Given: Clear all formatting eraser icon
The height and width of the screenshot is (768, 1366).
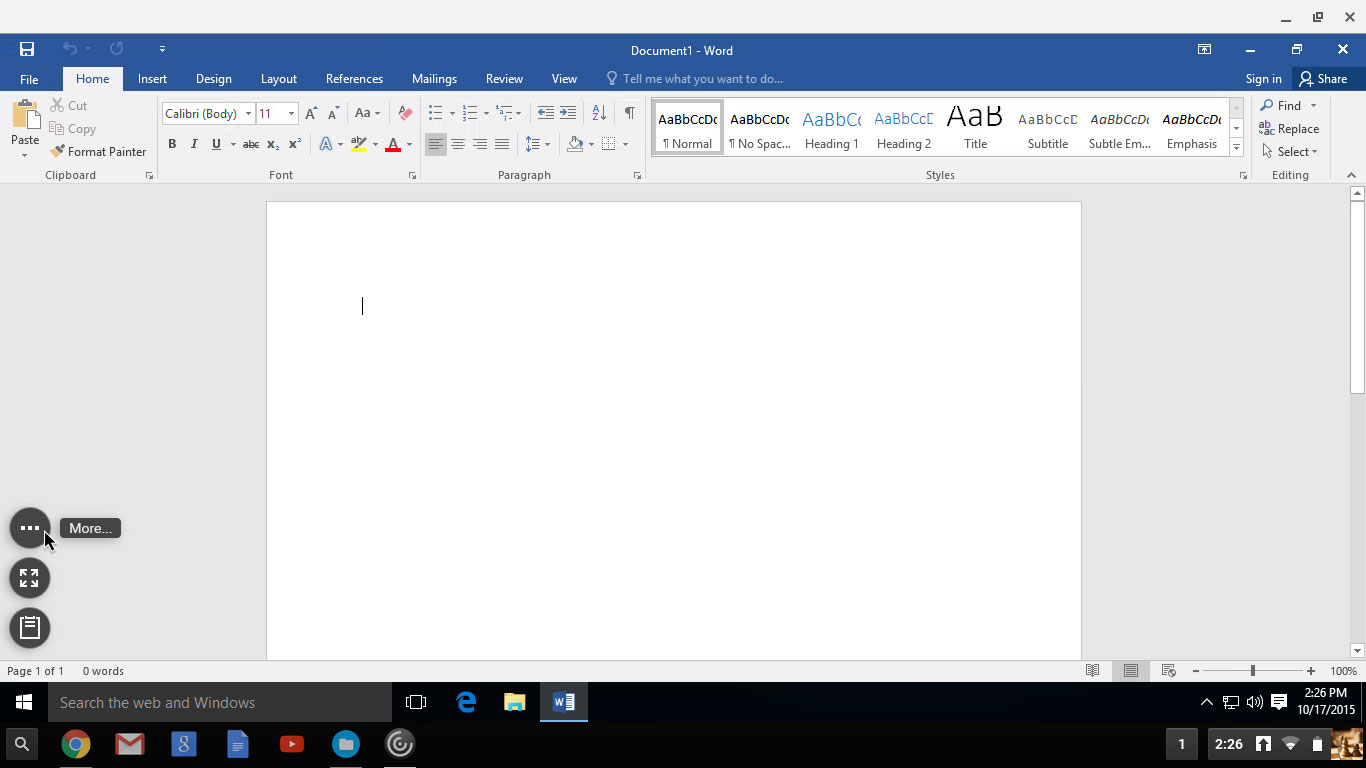Looking at the screenshot, I should click(x=405, y=113).
